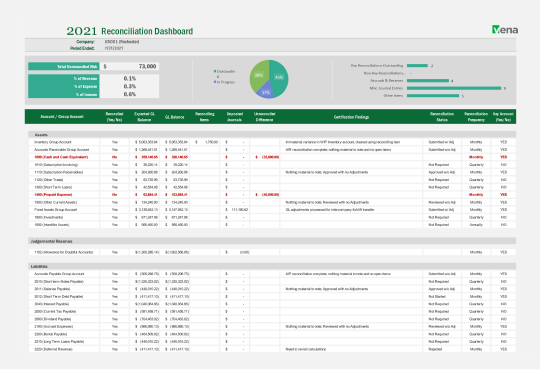Click the Vena logo
540x370 pixels.
click(505, 30)
